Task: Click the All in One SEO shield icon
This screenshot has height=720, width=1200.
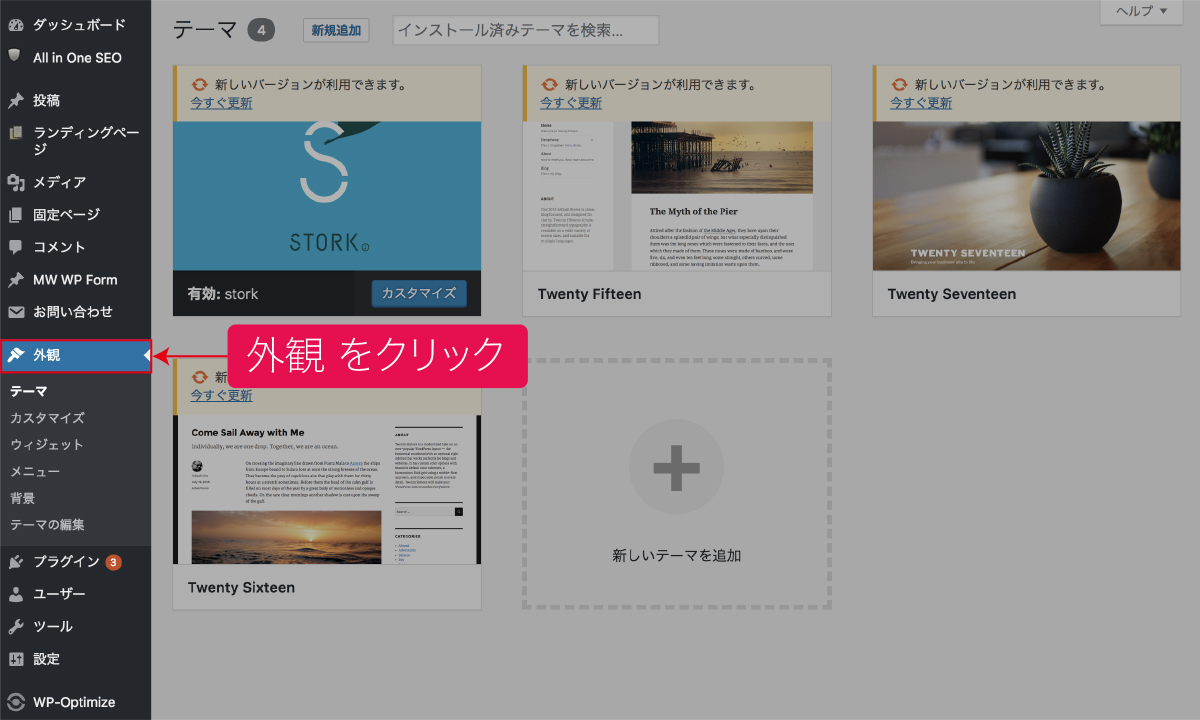Action: (x=14, y=57)
